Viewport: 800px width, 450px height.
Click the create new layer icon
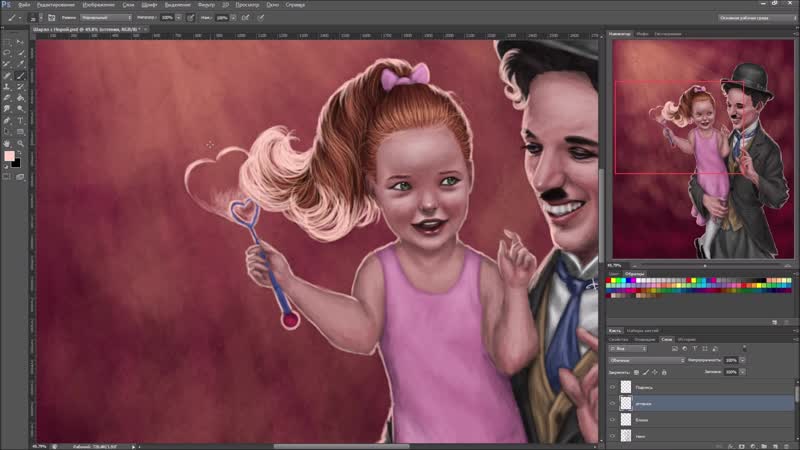tap(775, 446)
